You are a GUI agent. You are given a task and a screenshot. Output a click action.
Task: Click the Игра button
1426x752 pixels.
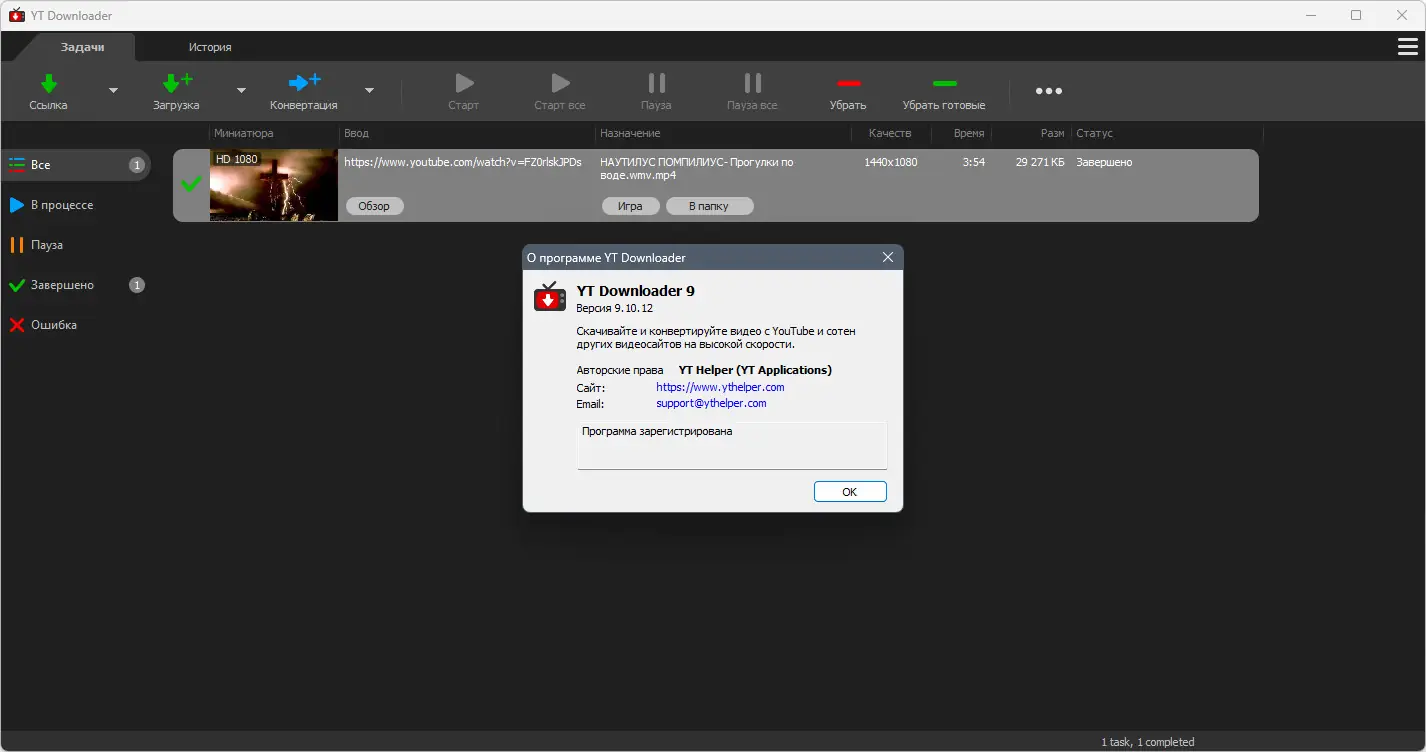(630, 206)
